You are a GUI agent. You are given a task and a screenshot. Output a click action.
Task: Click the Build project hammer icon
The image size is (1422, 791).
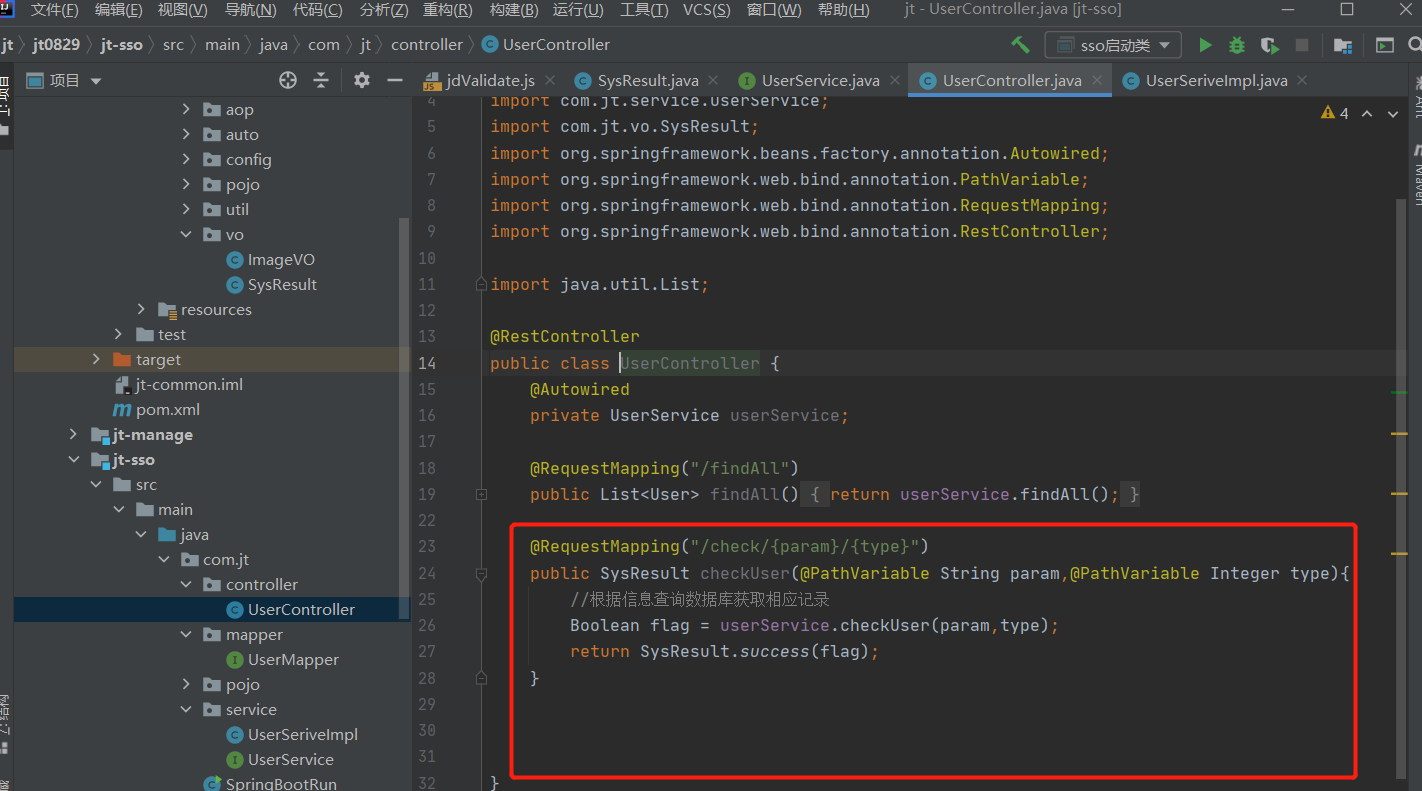pos(1020,45)
